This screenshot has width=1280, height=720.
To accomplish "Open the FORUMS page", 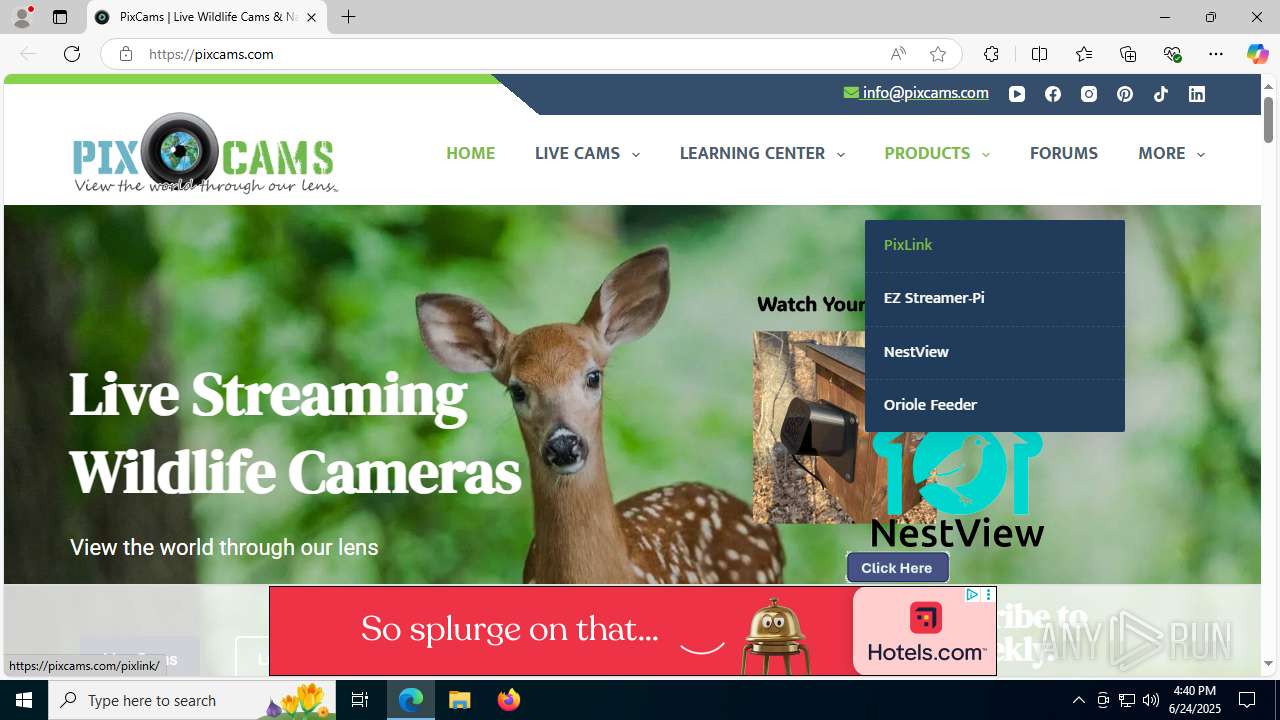I will [x=1064, y=153].
